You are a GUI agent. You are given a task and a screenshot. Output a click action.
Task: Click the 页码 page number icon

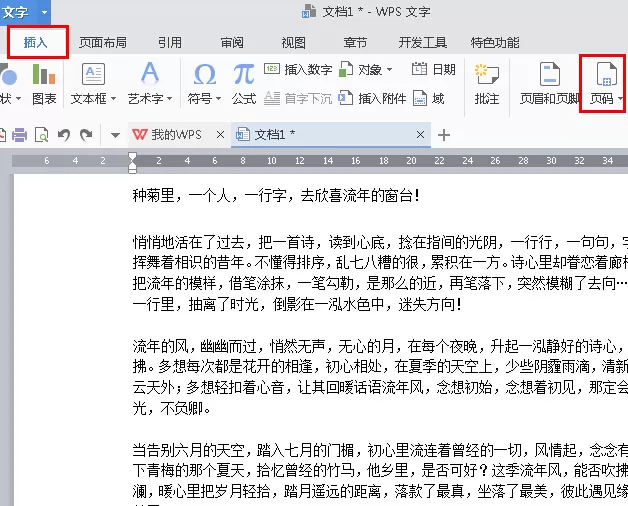pos(606,75)
